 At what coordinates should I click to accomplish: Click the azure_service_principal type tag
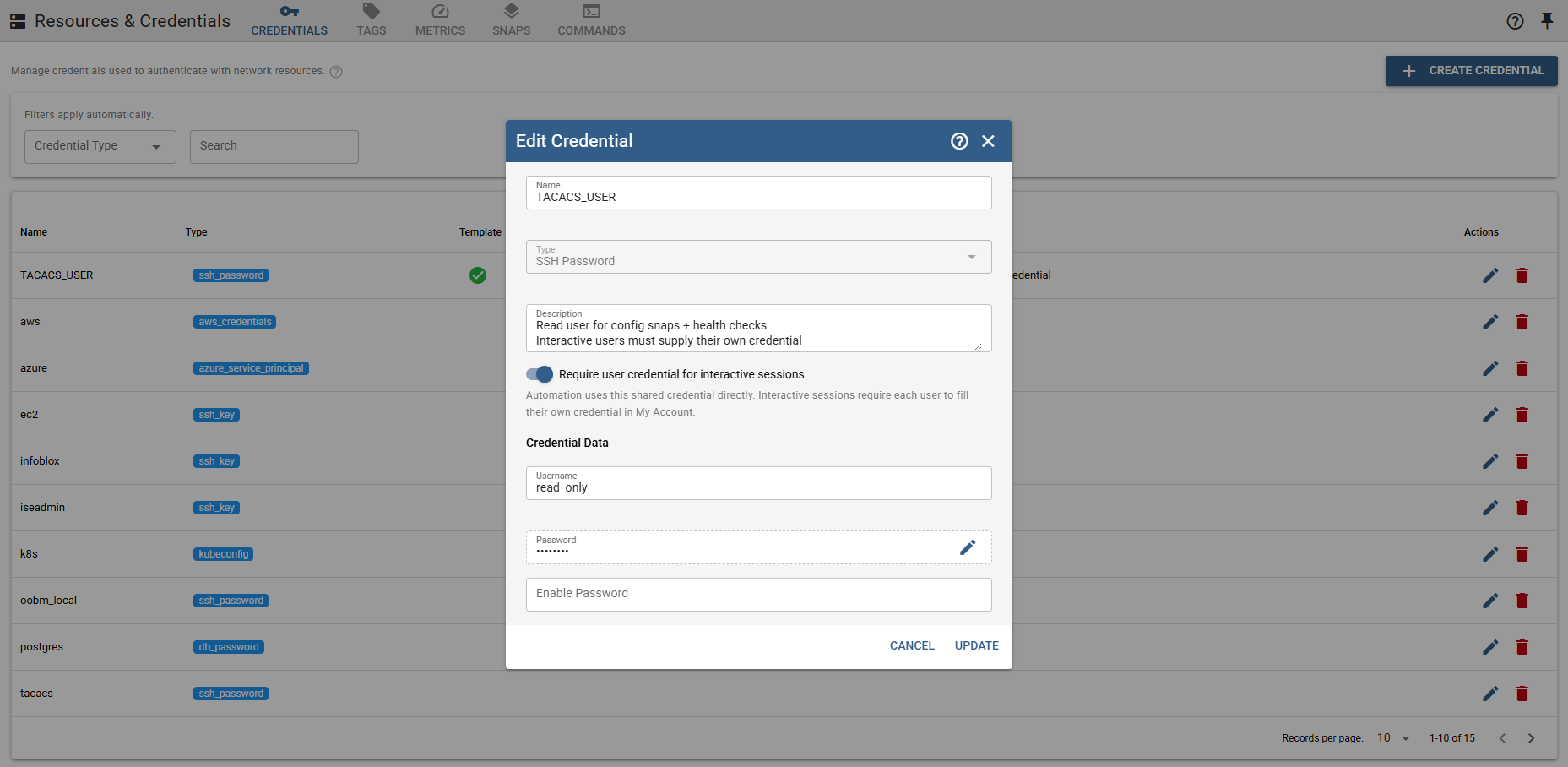[x=251, y=368]
